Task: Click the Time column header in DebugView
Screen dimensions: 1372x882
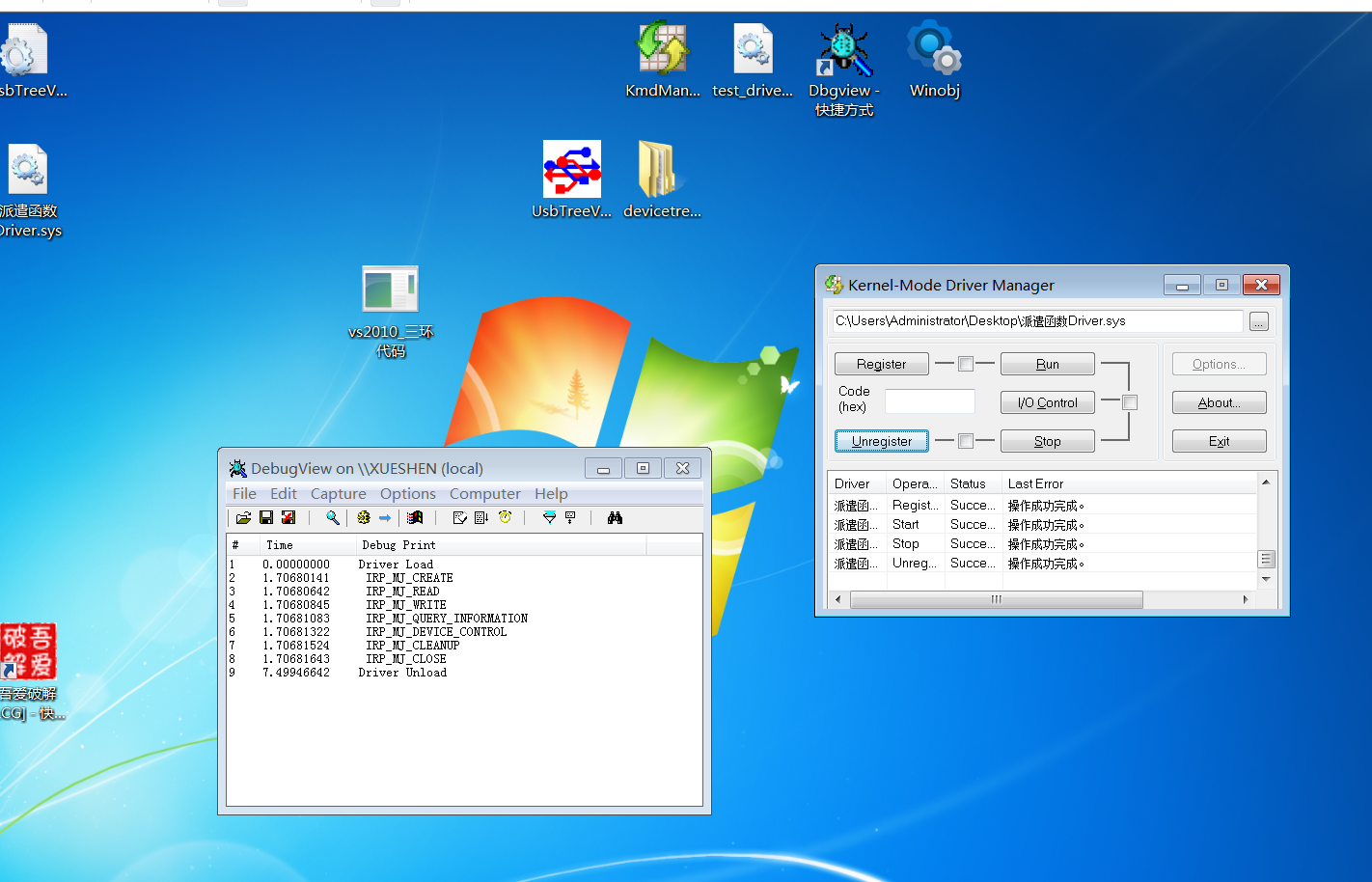Action: pyautogui.click(x=308, y=545)
